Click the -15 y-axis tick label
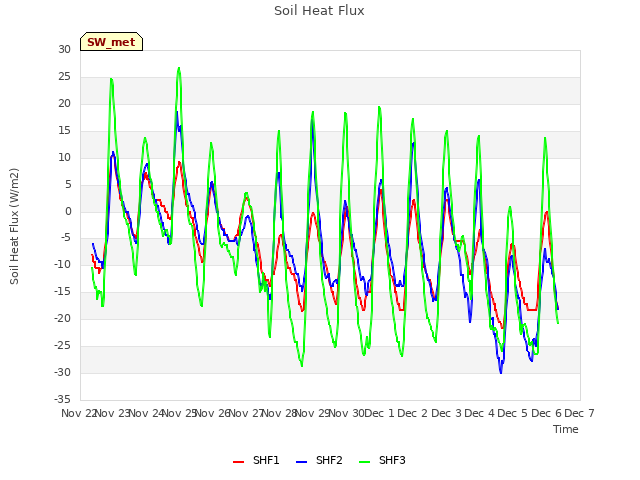 [63, 291]
